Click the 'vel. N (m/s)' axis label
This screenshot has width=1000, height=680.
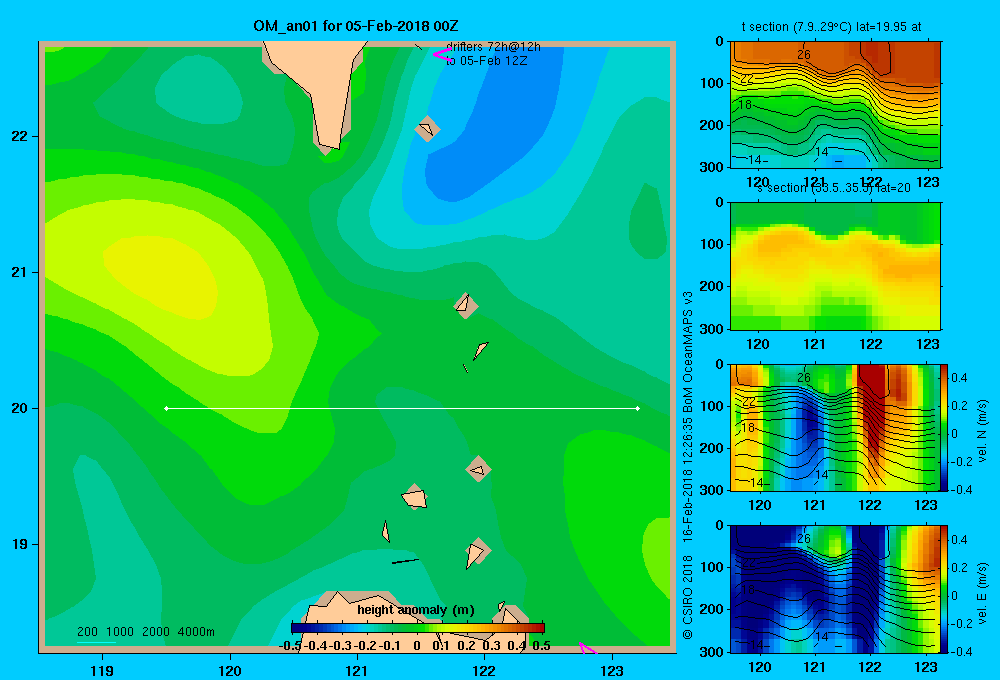click(983, 431)
